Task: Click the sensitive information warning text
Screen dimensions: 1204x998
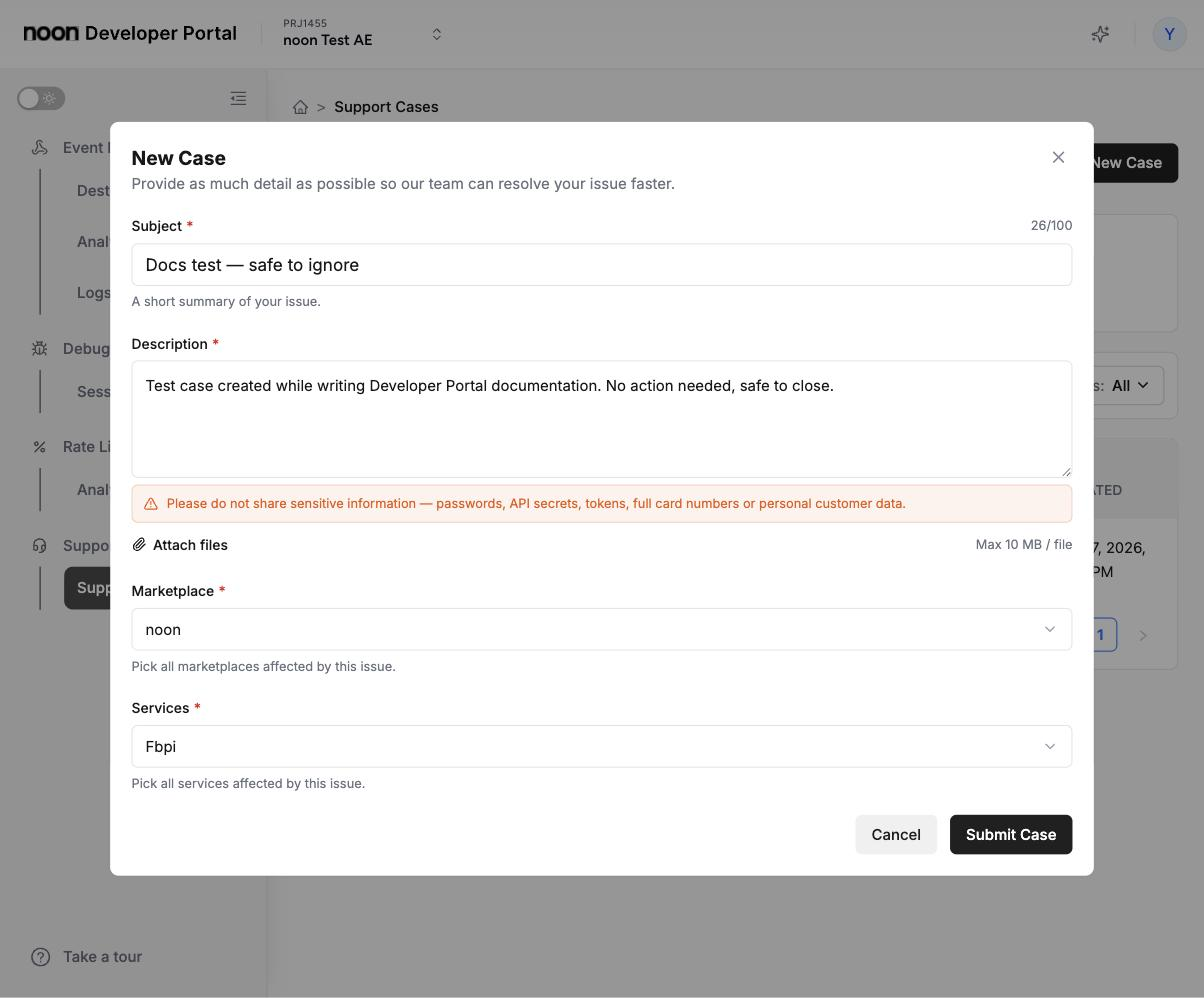Action: point(536,503)
